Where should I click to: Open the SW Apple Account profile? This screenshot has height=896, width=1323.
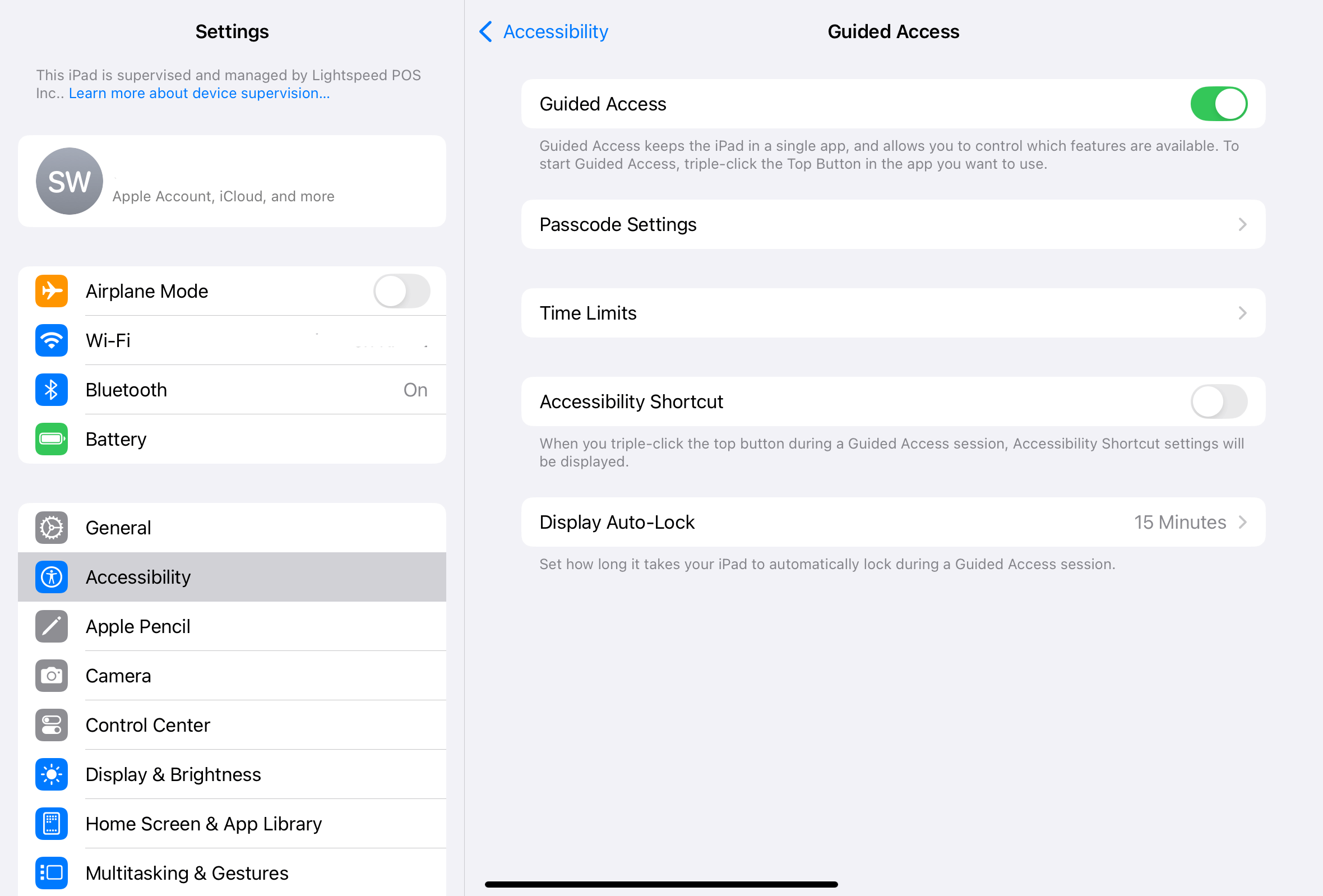click(x=232, y=181)
